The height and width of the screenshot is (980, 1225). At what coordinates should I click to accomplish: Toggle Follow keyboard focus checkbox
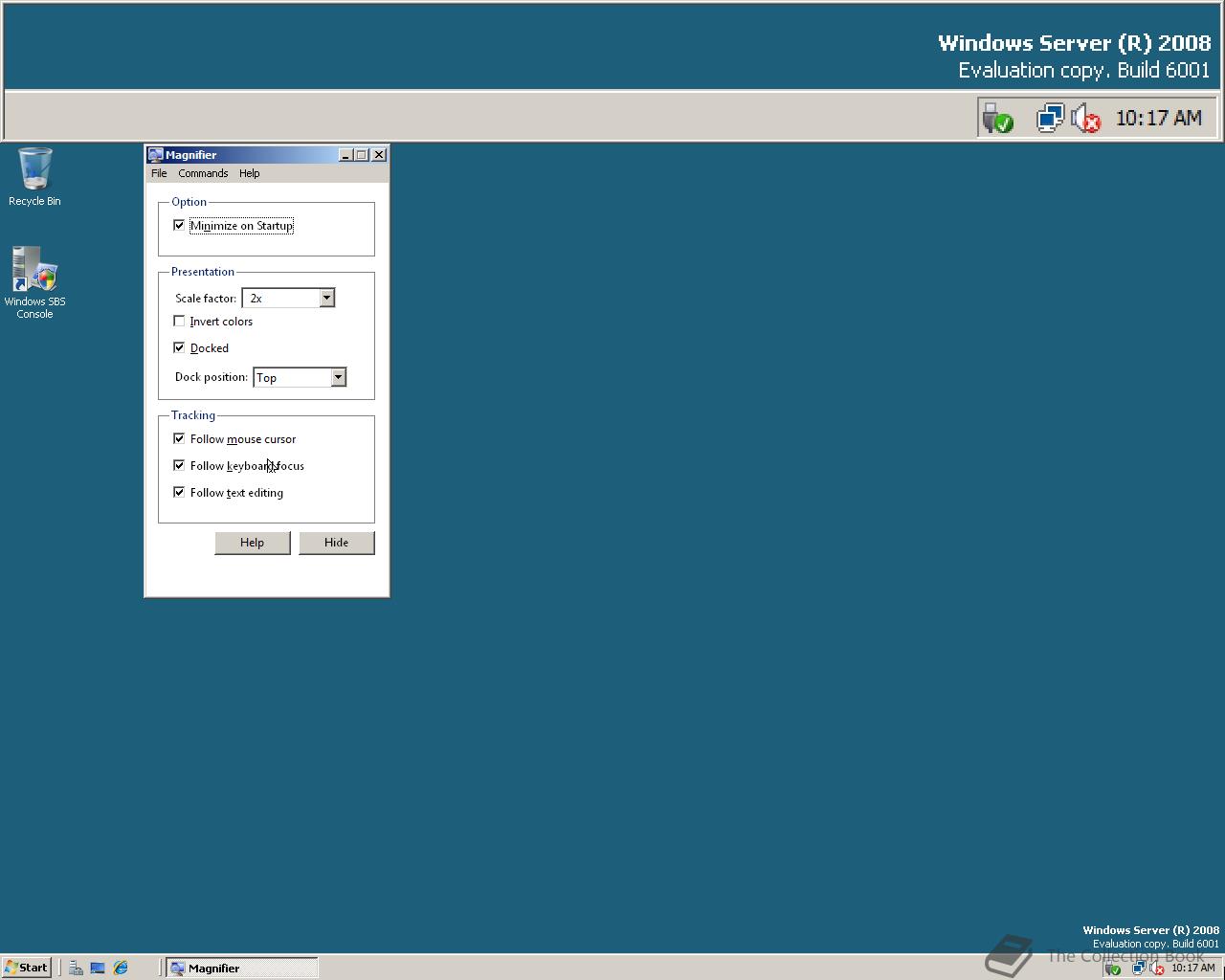point(179,465)
